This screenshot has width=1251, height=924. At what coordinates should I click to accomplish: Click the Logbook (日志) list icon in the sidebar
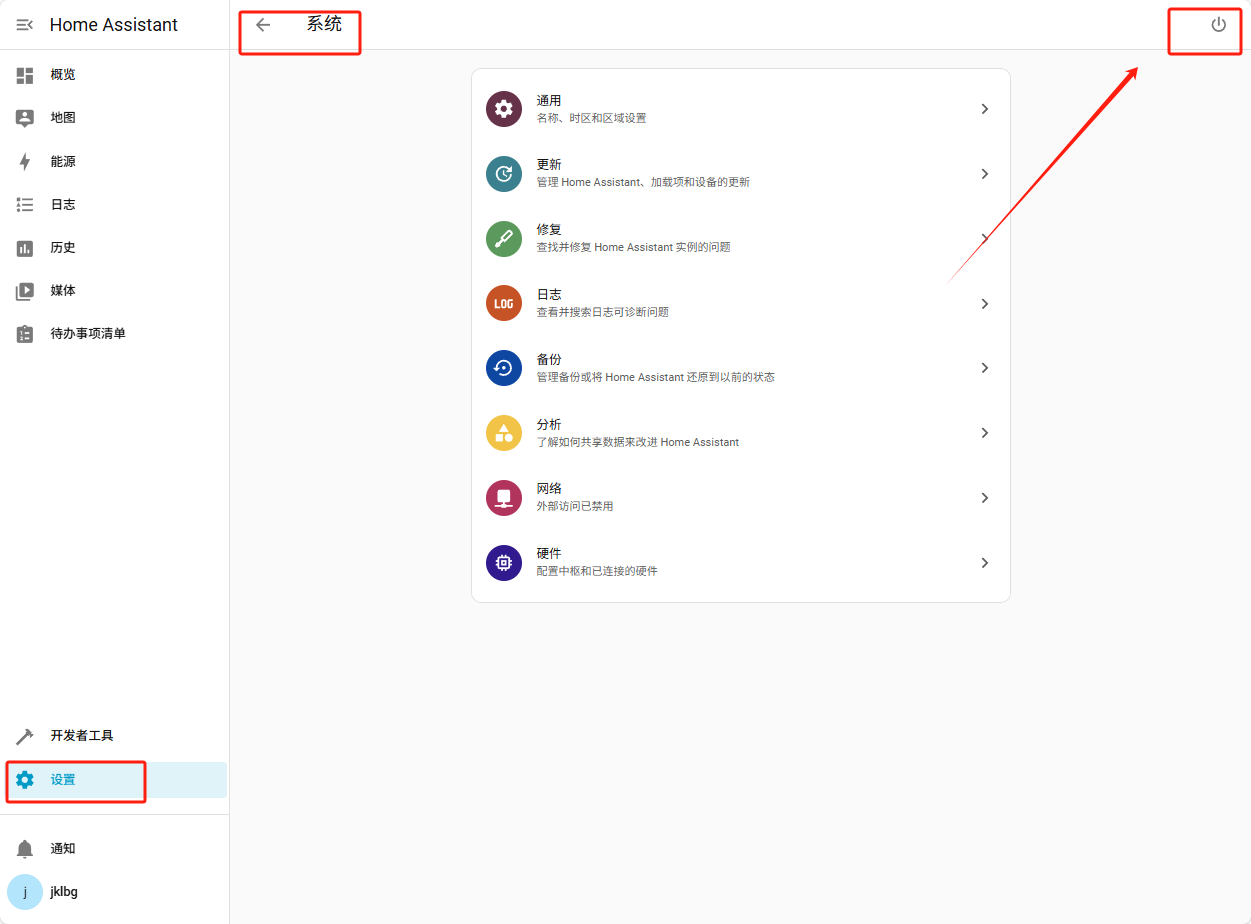click(x=25, y=205)
